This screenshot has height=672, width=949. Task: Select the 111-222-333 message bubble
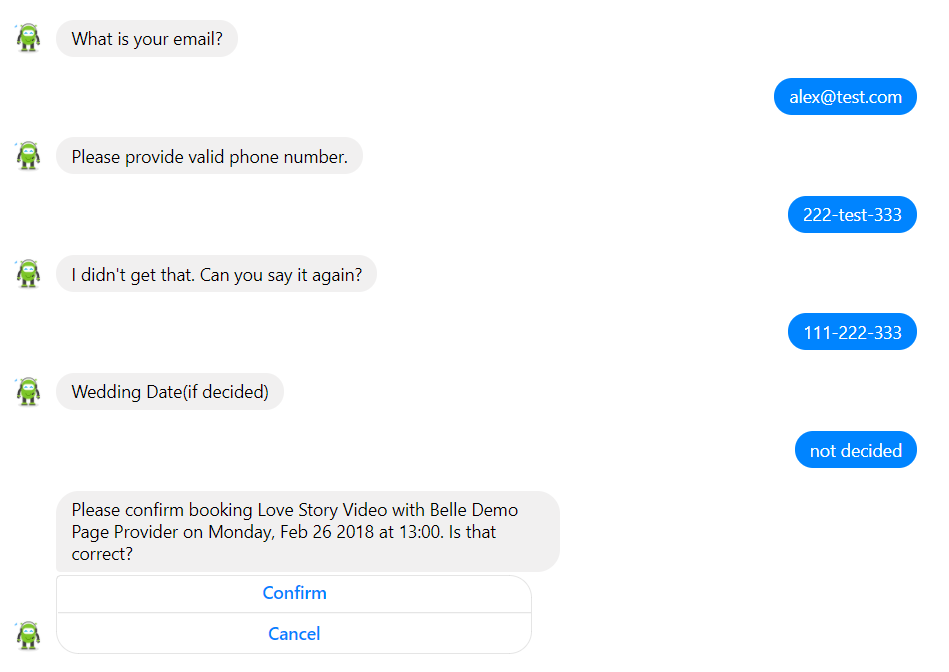tap(852, 332)
